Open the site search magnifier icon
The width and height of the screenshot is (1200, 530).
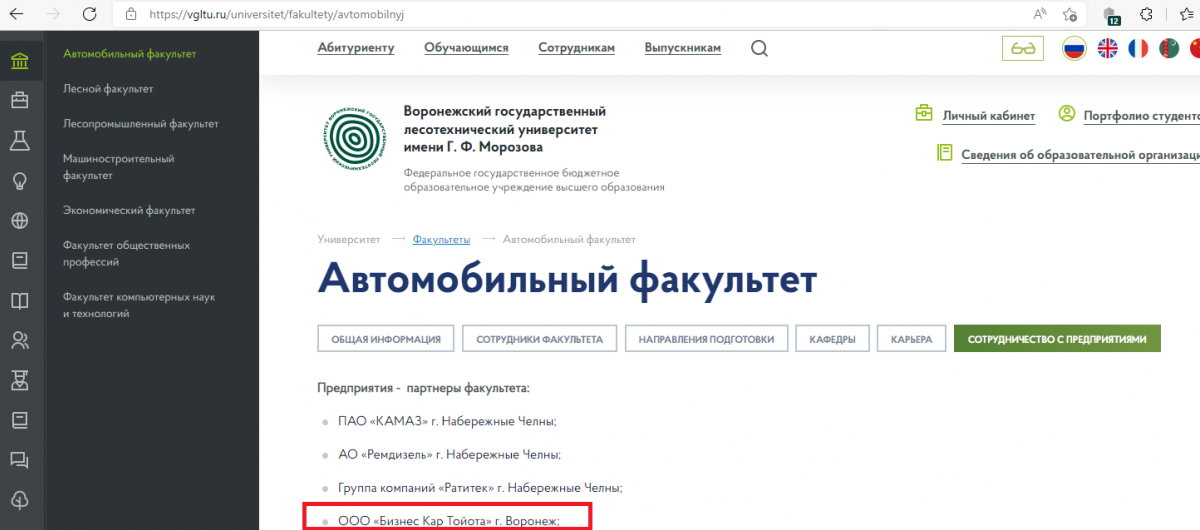pyautogui.click(x=759, y=48)
